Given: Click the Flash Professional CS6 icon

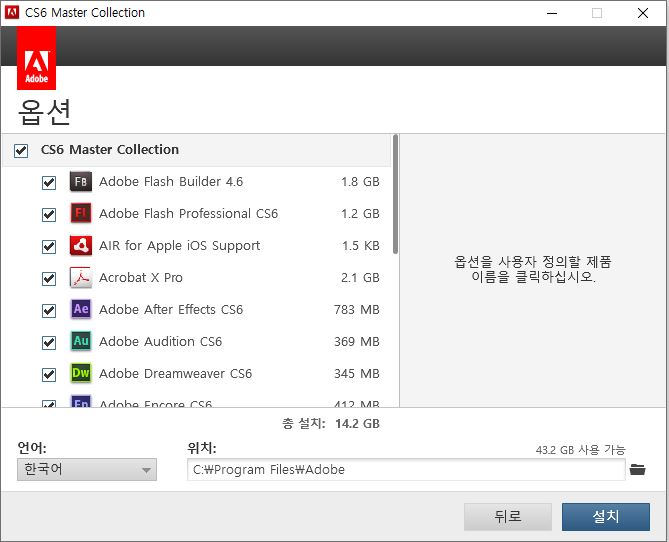Looking at the screenshot, I should (81, 213).
